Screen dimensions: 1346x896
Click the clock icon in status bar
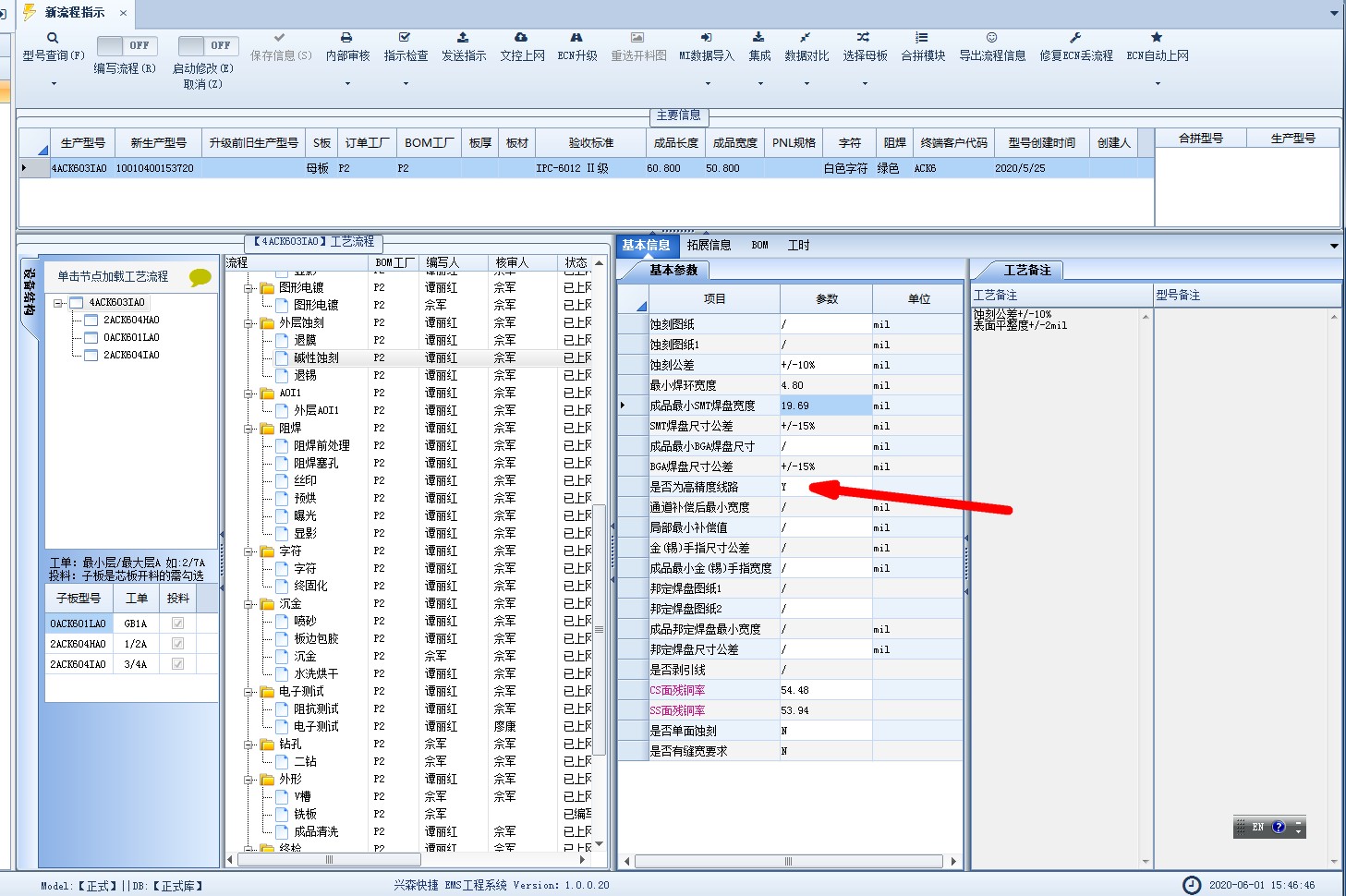[1192, 885]
